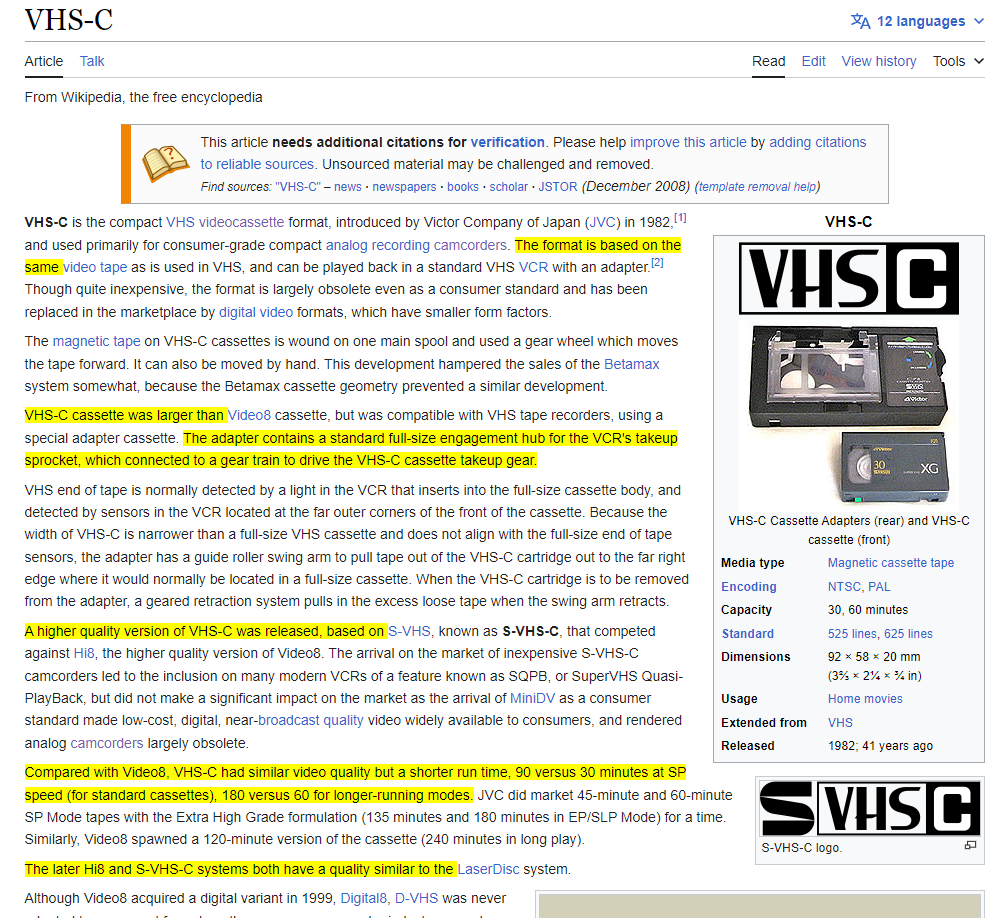Viewport: 1008px width, 918px height.
Task: Follow the digital video link
Action: coord(256,312)
